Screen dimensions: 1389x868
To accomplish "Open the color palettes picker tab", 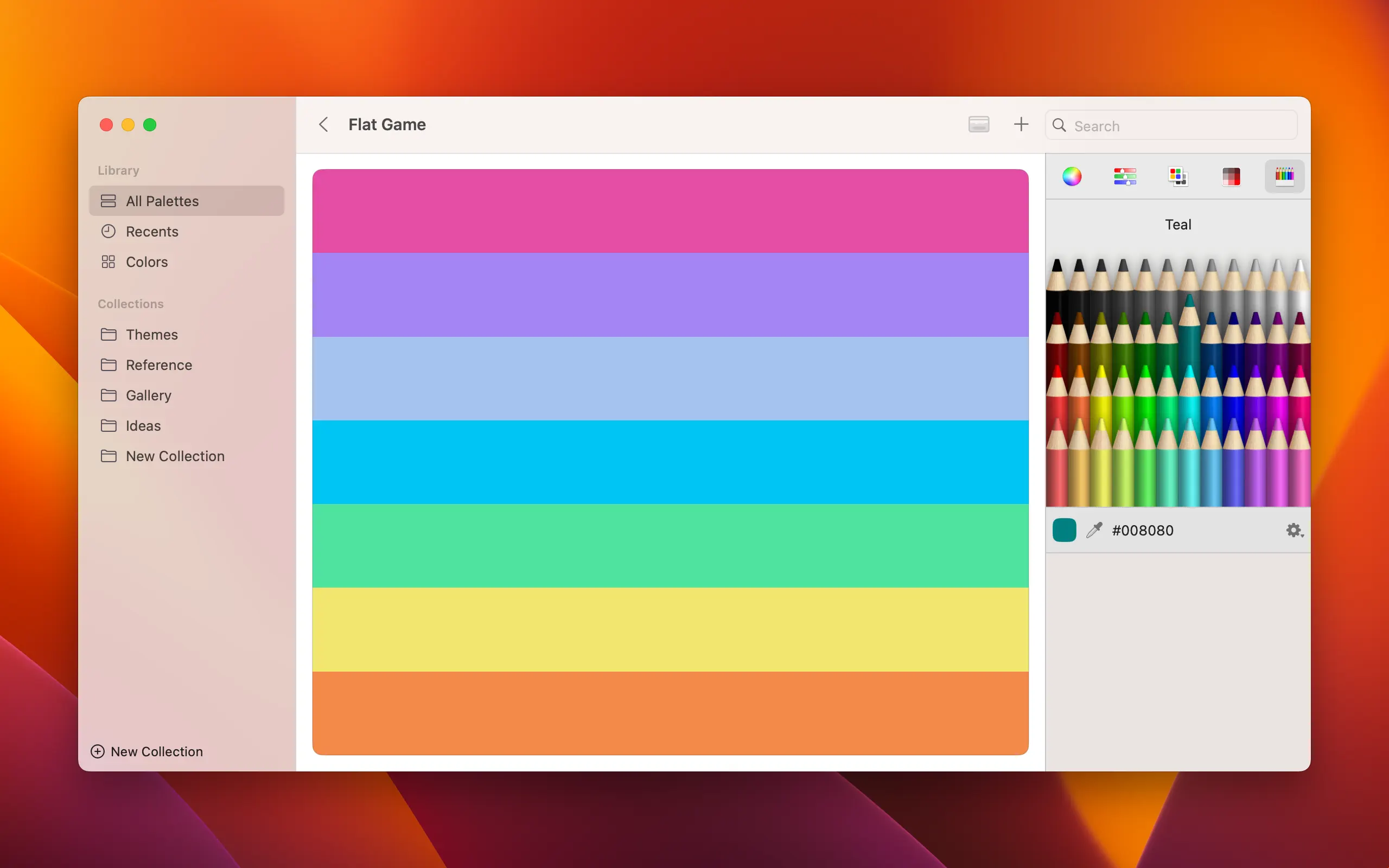I will pyautogui.click(x=1178, y=176).
